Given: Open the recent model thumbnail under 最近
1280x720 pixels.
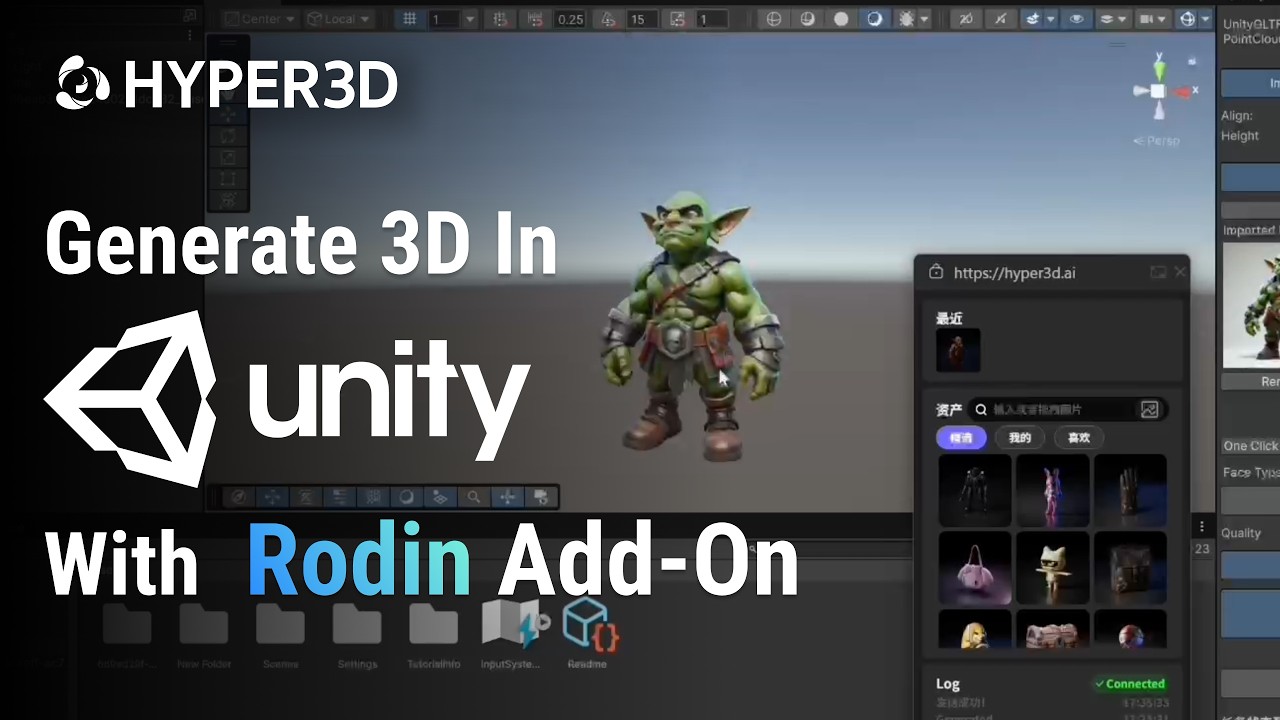Looking at the screenshot, I should coord(958,350).
